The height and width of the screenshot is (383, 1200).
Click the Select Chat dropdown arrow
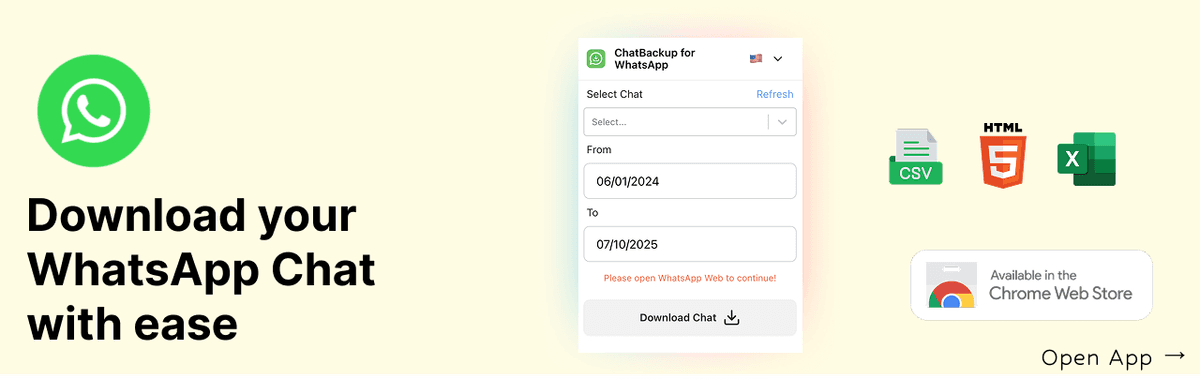(782, 122)
